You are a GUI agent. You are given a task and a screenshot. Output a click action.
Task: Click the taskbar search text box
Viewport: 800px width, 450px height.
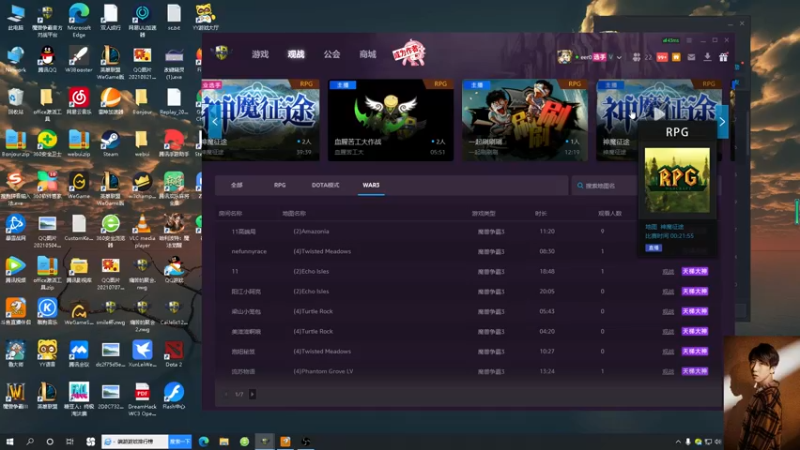pos(135,441)
